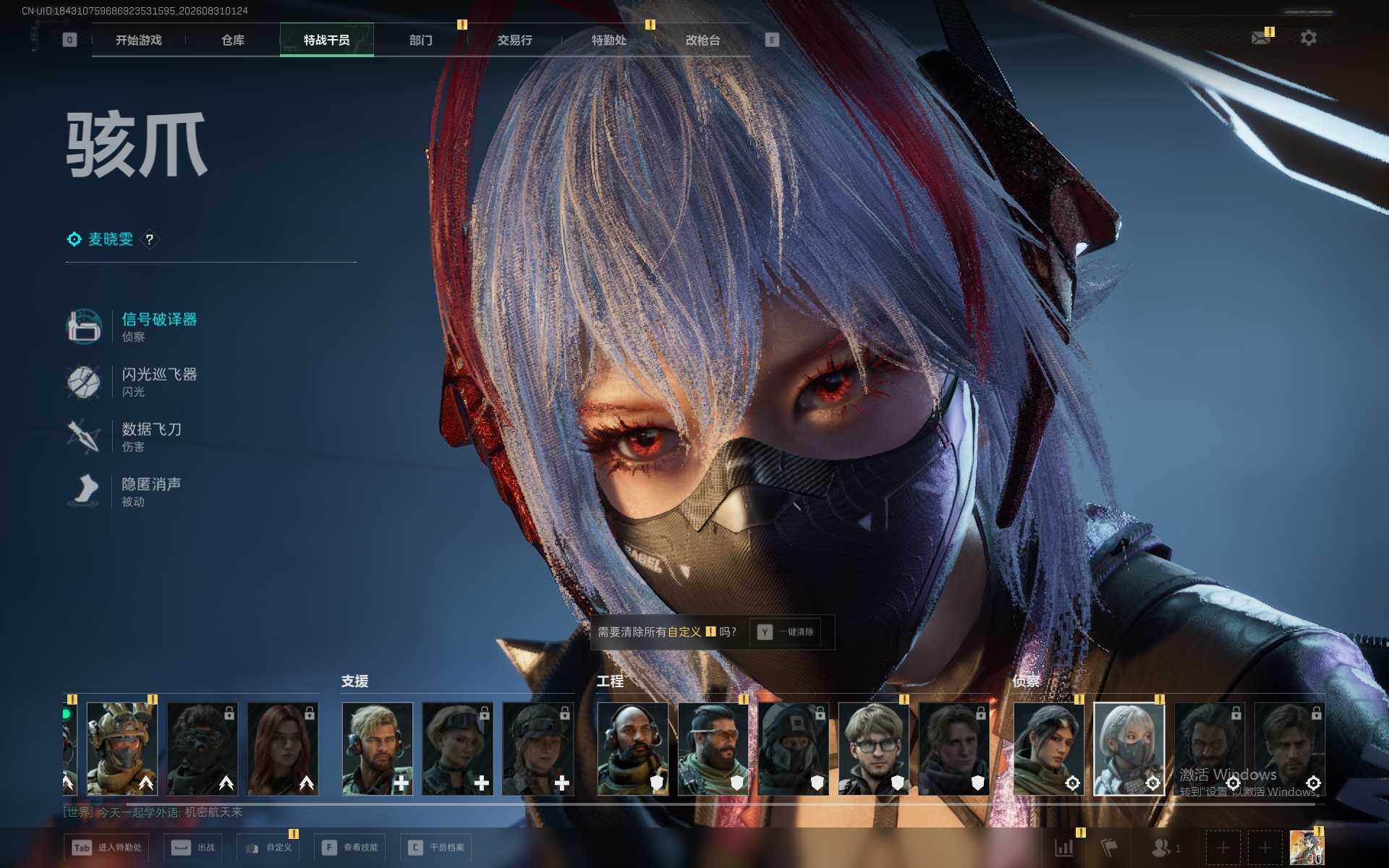Open the statistics bar chart icon
Image resolution: width=1389 pixels, height=868 pixels.
[x=1064, y=847]
